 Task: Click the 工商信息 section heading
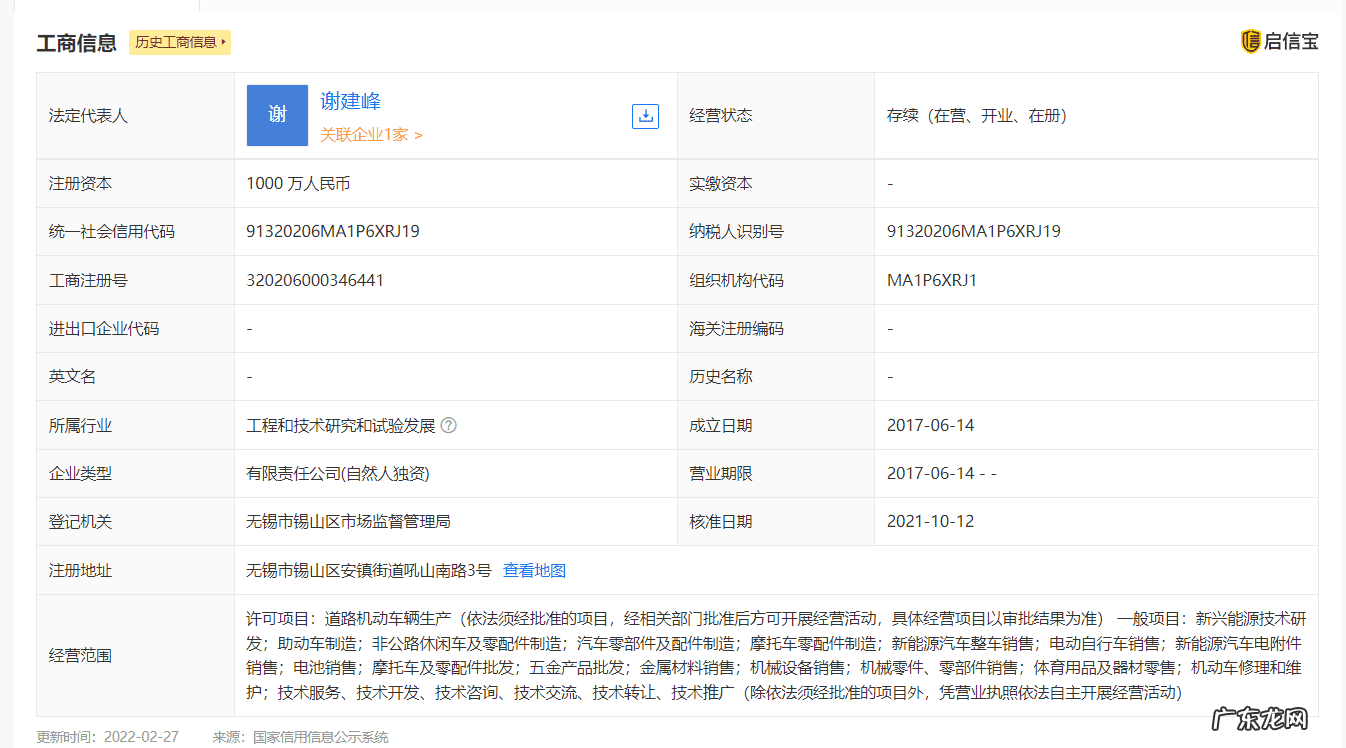pos(76,43)
